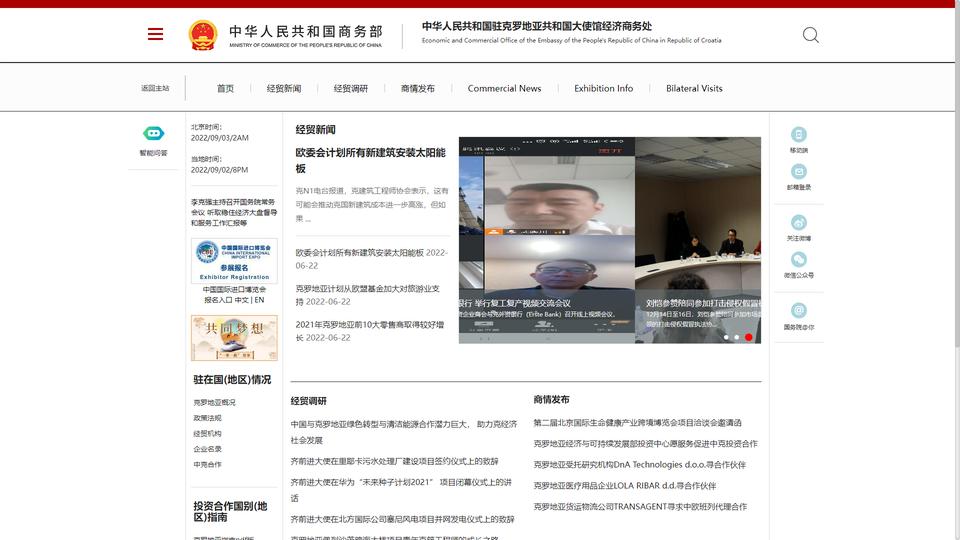Open the DnA Technologies d.o.o. partner request
Viewport: 960px width, 540px height.
pos(640,465)
